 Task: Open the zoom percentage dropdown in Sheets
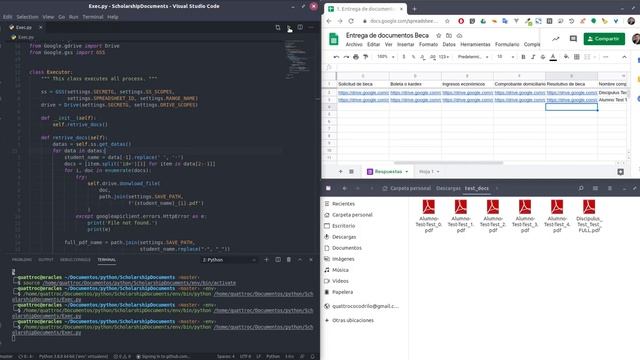point(386,57)
